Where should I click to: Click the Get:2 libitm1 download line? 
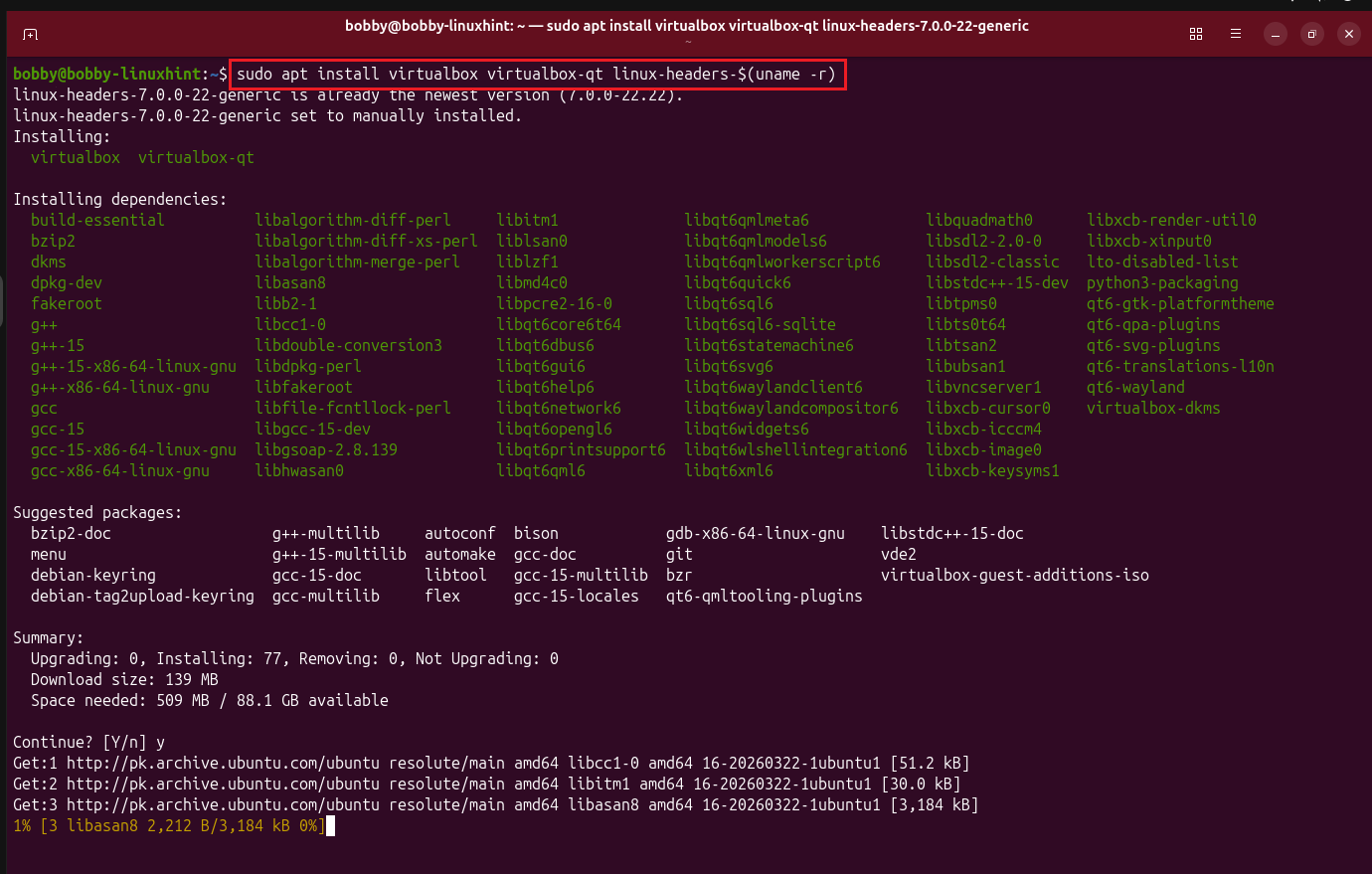[487, 784]
